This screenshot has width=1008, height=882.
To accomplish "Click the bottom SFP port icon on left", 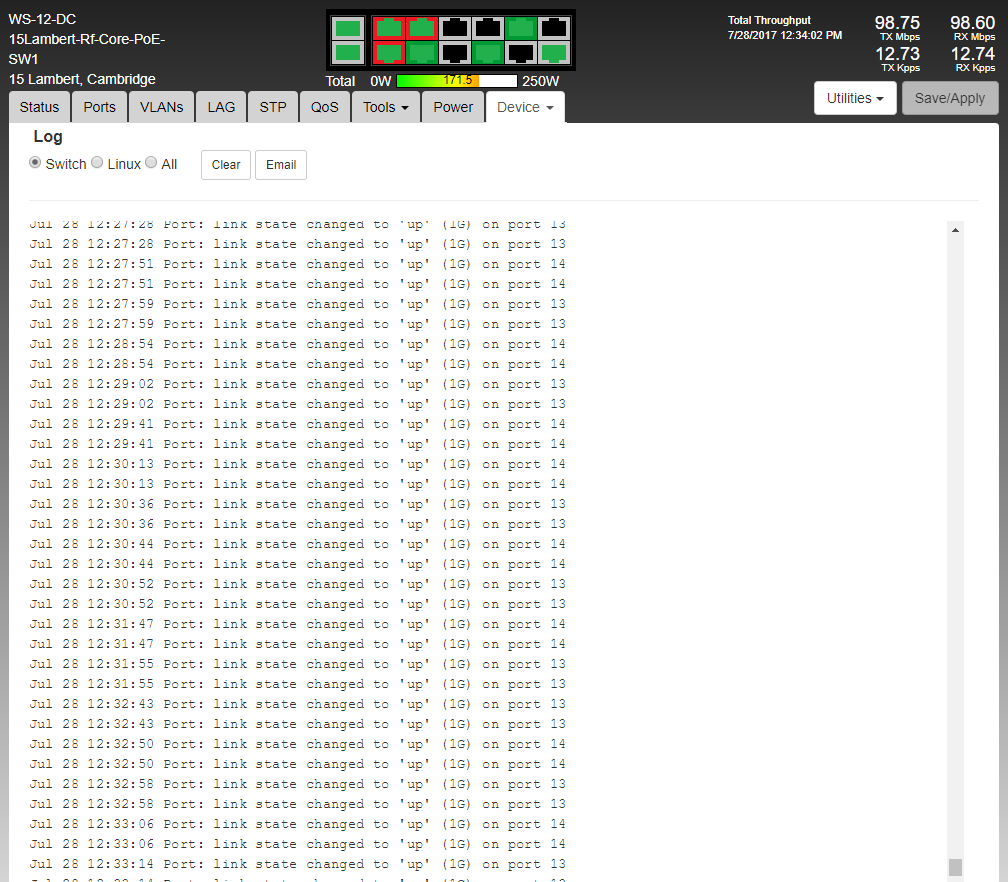I will [x=347, y=52].
